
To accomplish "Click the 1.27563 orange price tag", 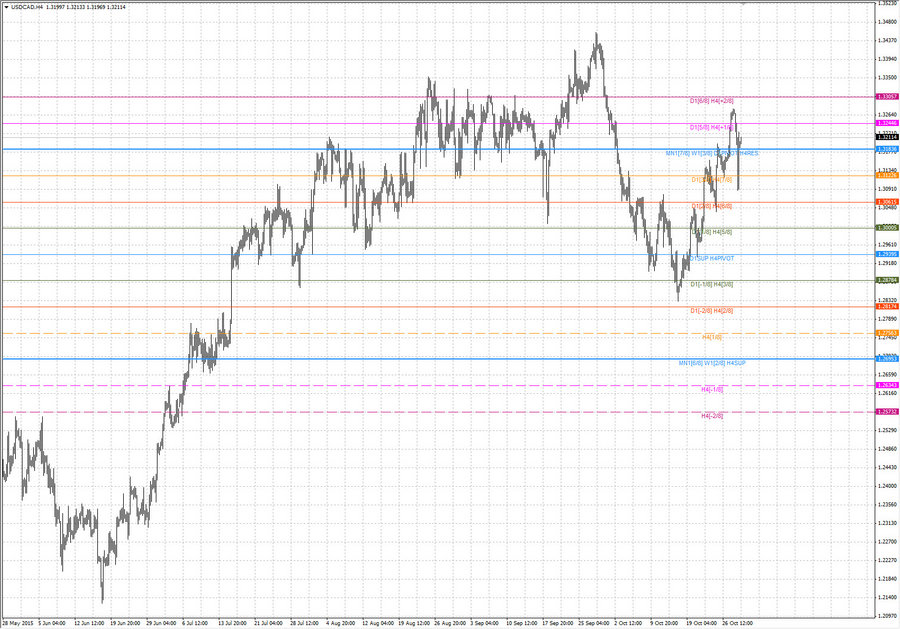I will [x=887, y=333].
